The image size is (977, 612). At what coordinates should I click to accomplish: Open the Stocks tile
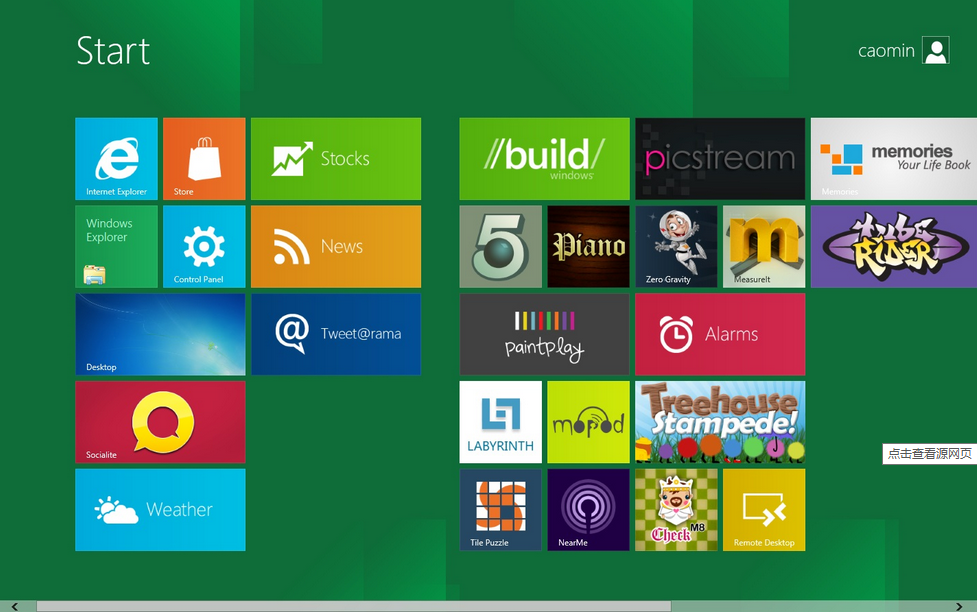pos(336,159)
